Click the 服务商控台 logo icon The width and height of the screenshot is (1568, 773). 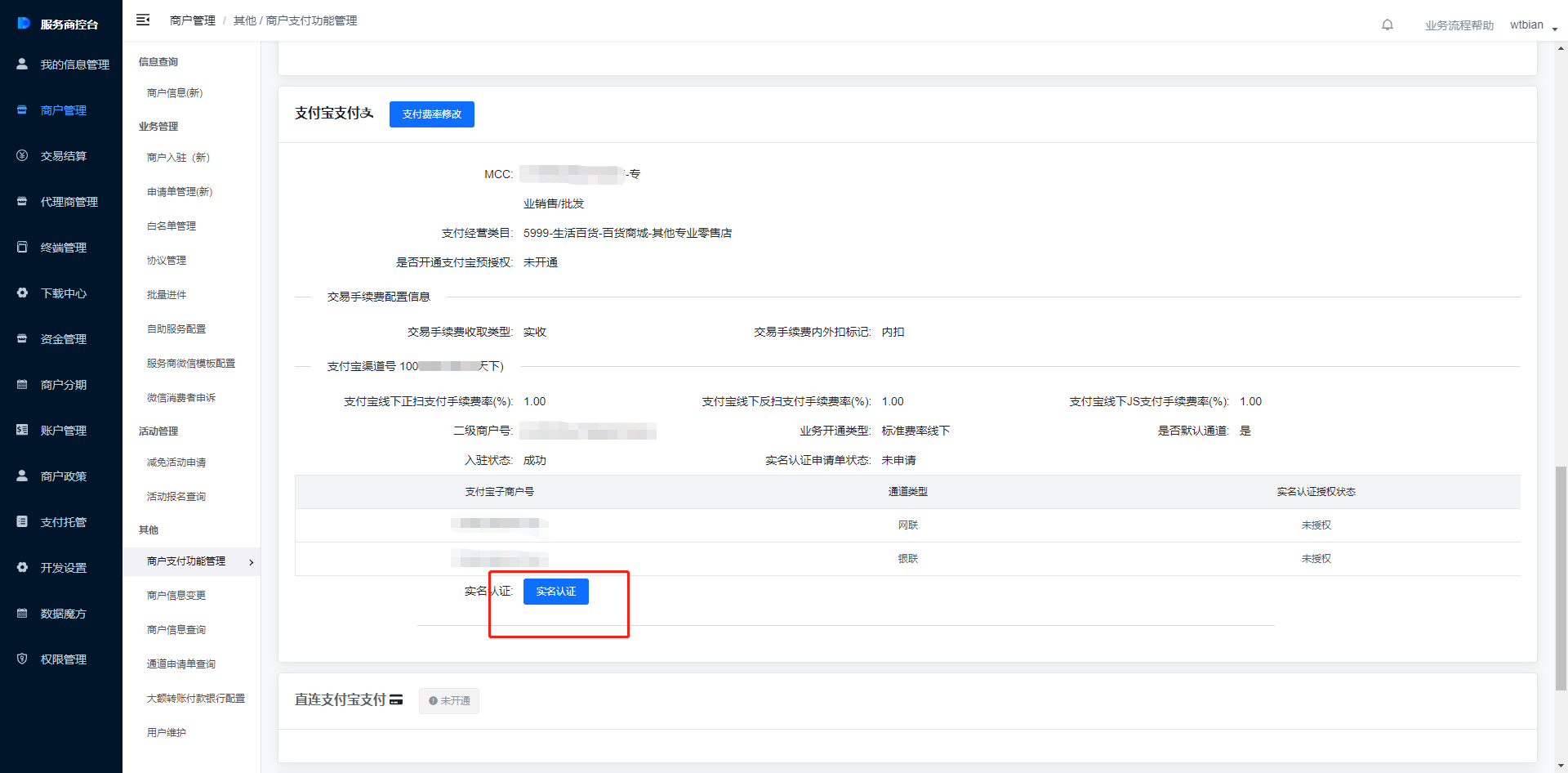click(24, 23)
